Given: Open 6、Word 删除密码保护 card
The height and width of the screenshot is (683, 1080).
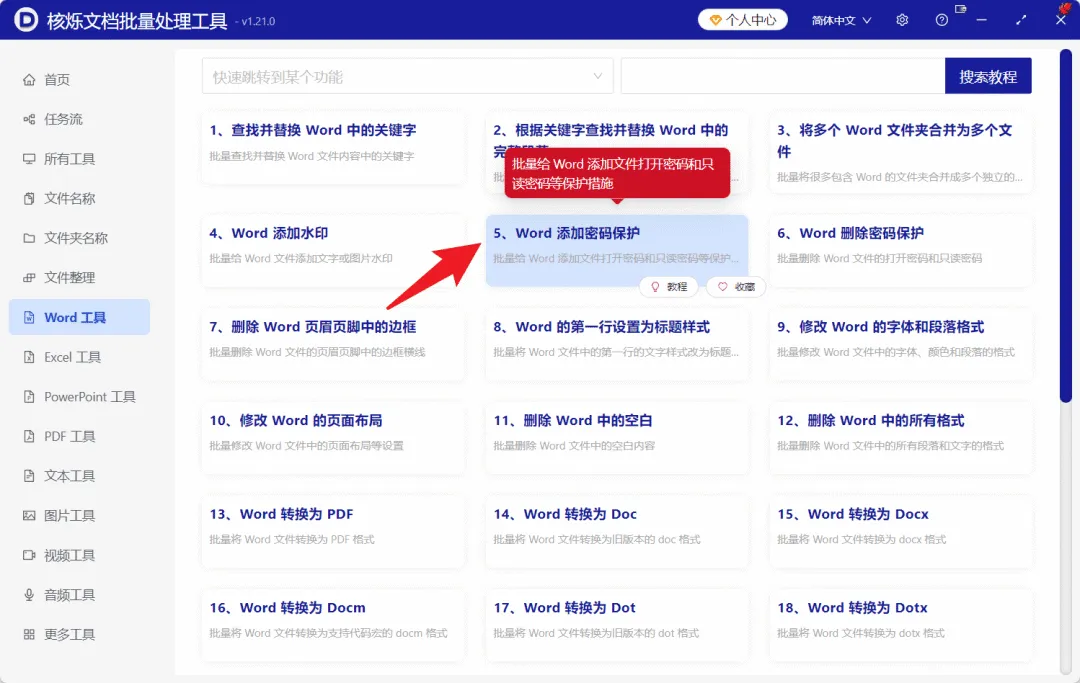Looking at the screenshot, I should (x=901, y=250).
